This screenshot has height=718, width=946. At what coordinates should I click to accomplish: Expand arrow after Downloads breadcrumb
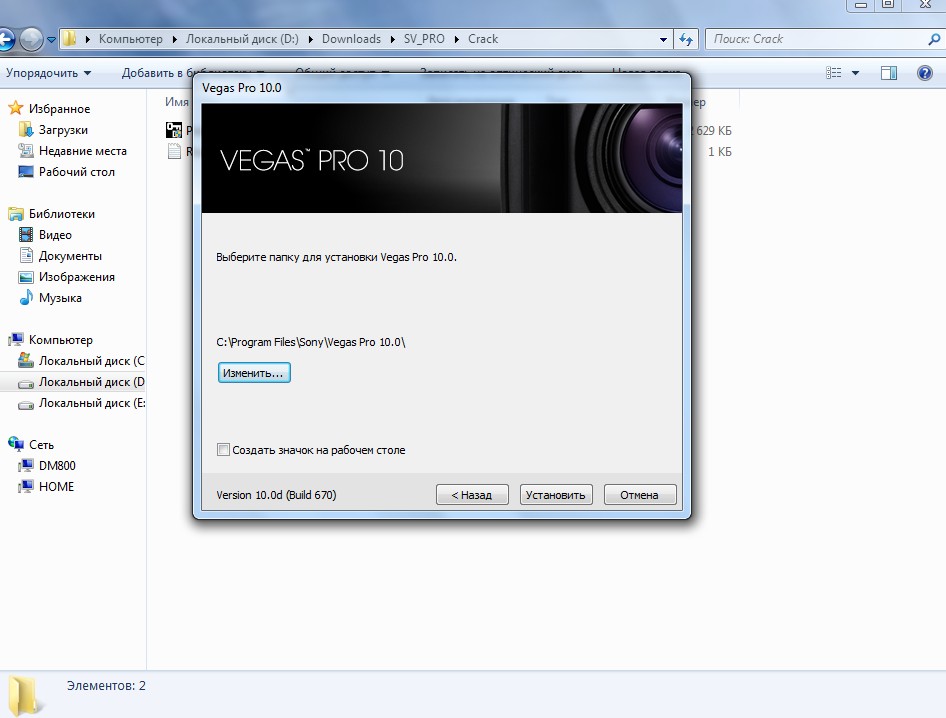(392, 39)
